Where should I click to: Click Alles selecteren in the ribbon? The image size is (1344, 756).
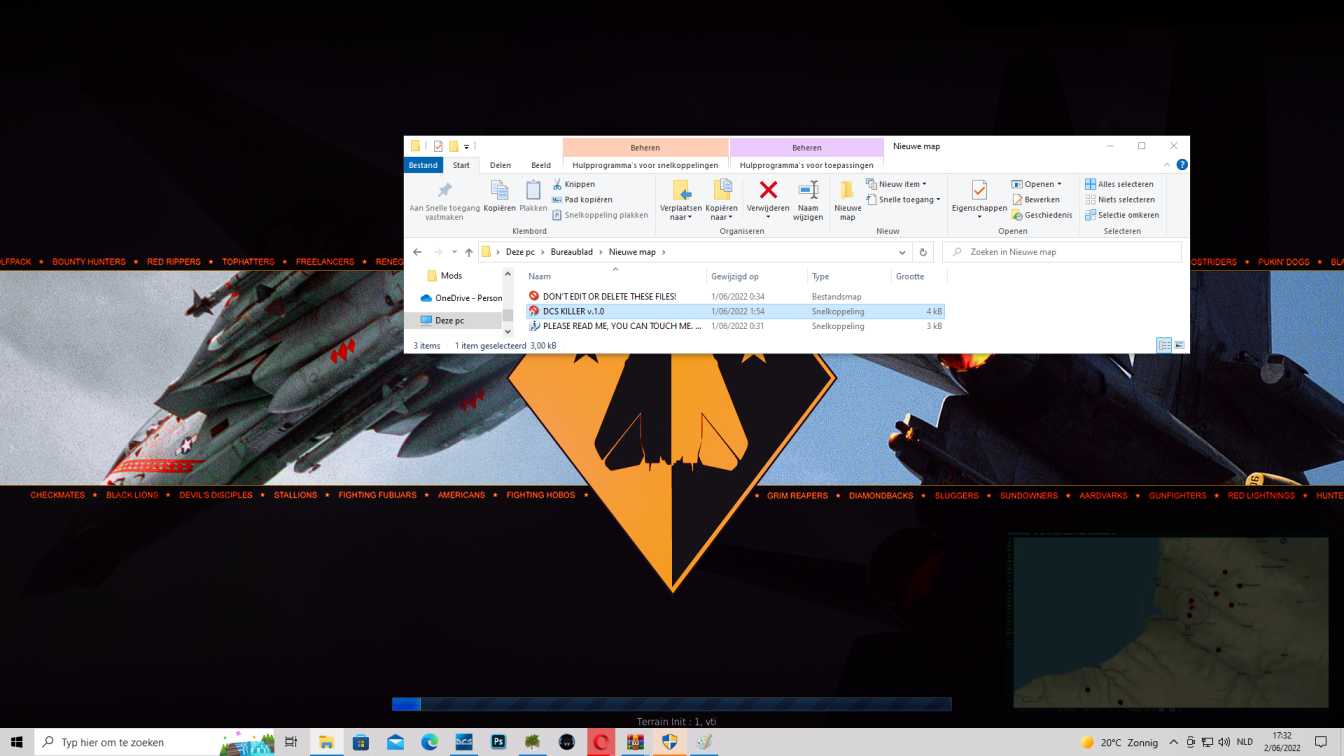tap(1119, 184)
